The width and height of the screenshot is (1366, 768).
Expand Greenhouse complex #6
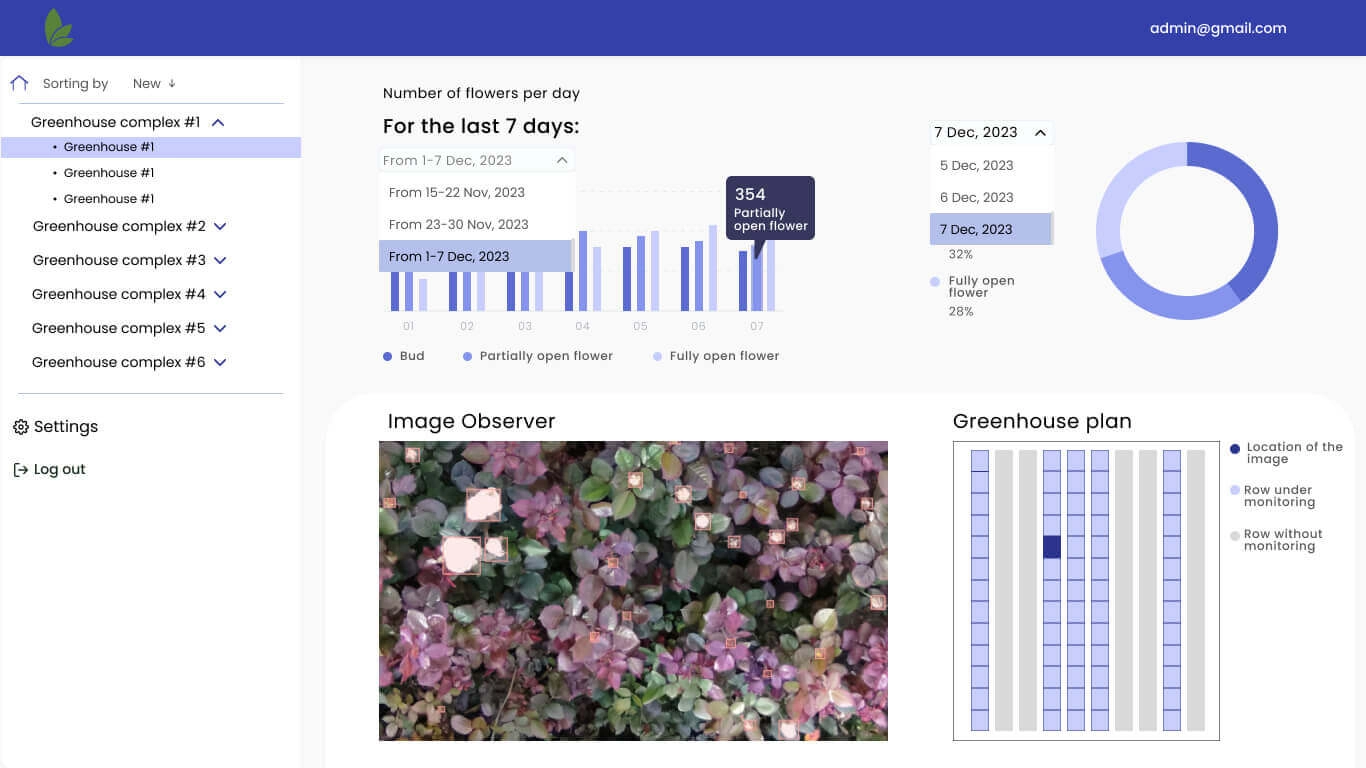pos(220,363)
